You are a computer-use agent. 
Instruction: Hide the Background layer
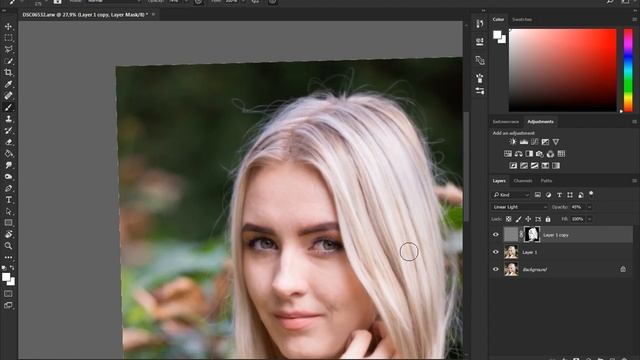point(496,269)
